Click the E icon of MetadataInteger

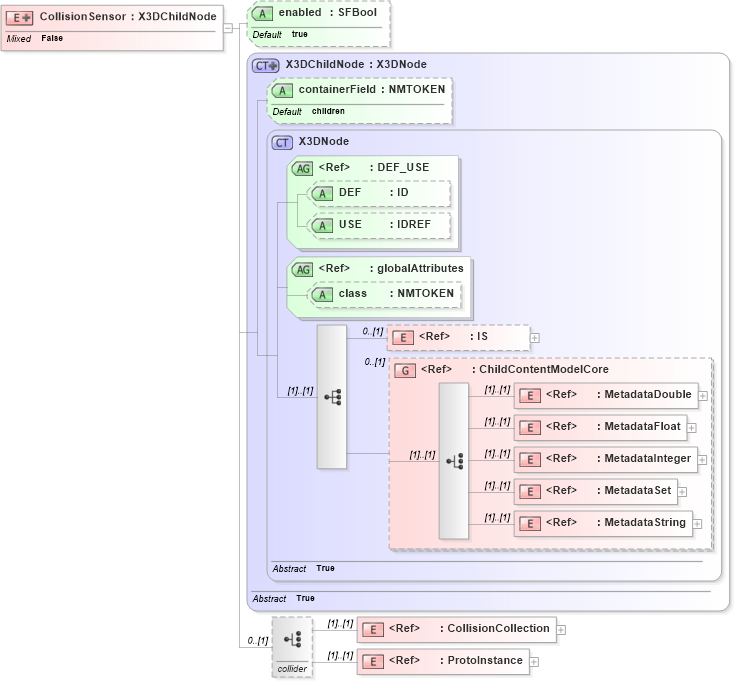tap(530, 460)
